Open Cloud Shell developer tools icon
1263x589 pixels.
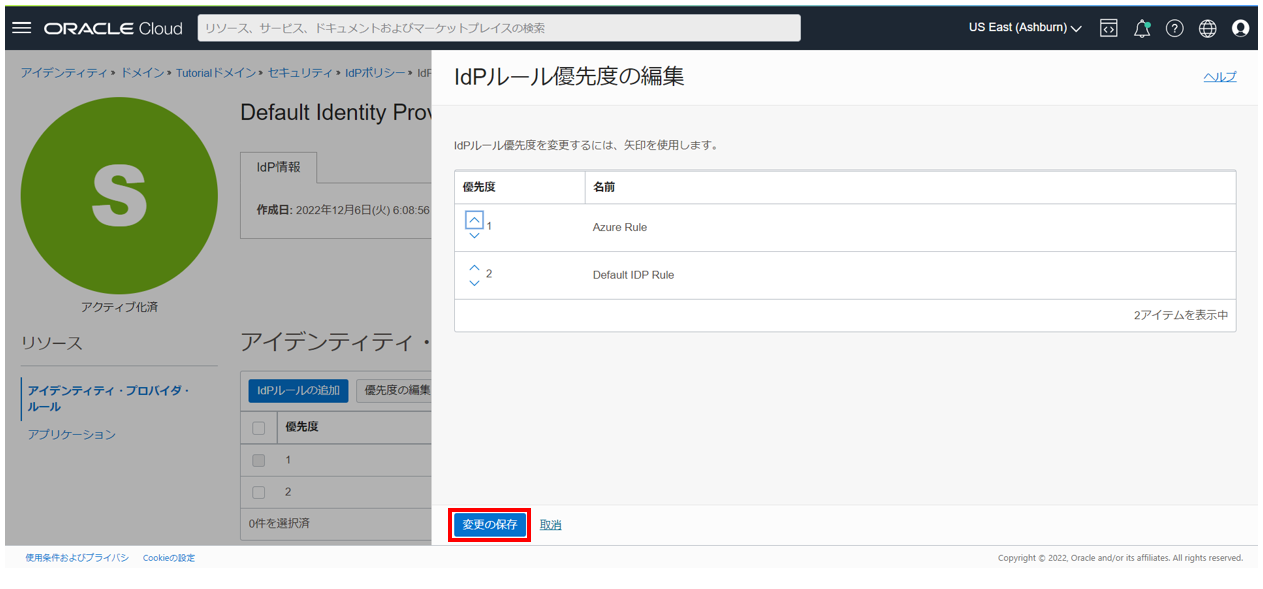(x=1108, y=28)
